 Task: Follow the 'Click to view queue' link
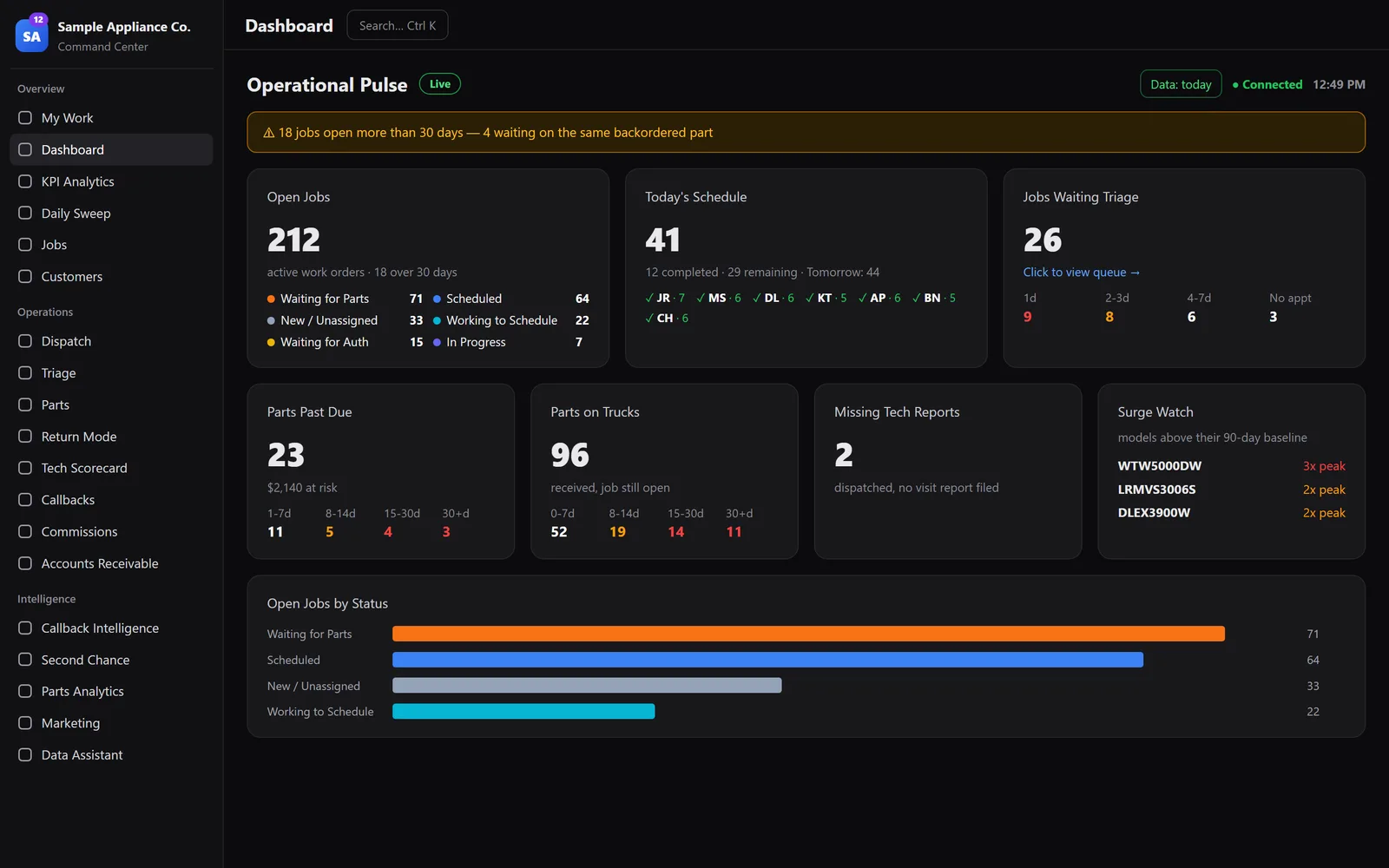coord(1081,273)
